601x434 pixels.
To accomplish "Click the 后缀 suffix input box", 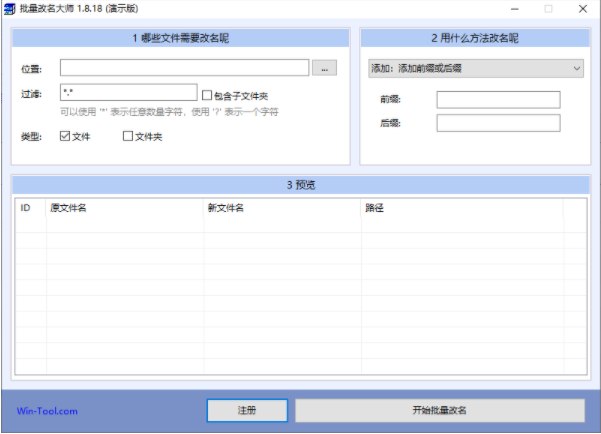I will pyautogui.click(x=498, y=123).
